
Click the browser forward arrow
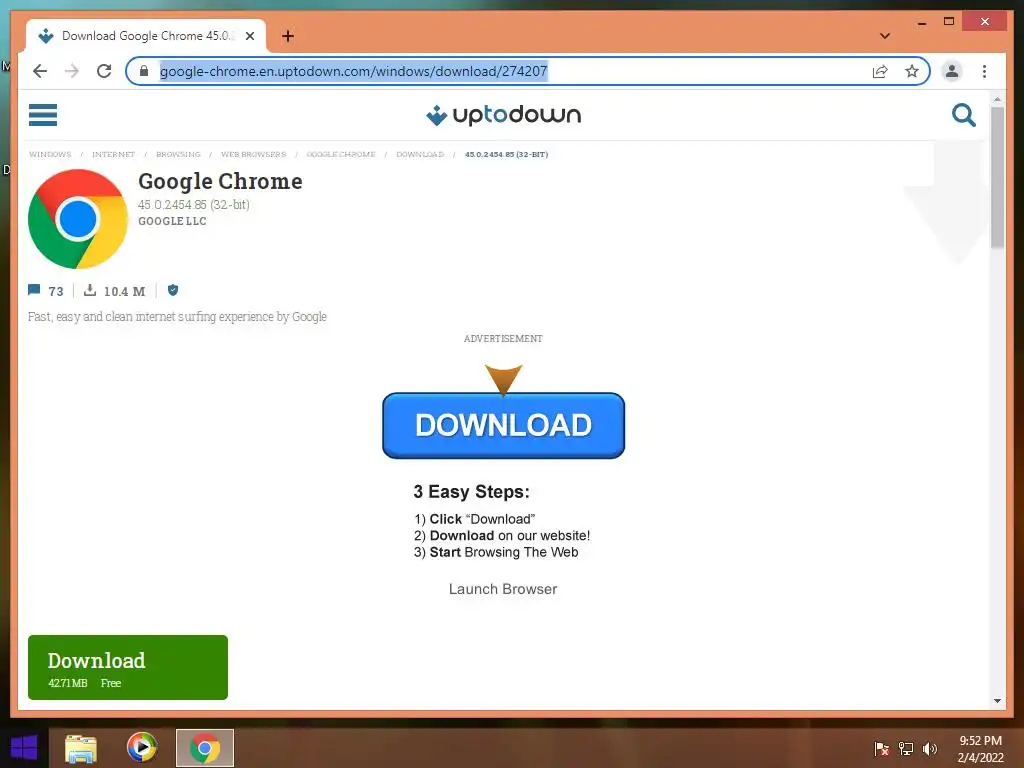click(72, 71)
